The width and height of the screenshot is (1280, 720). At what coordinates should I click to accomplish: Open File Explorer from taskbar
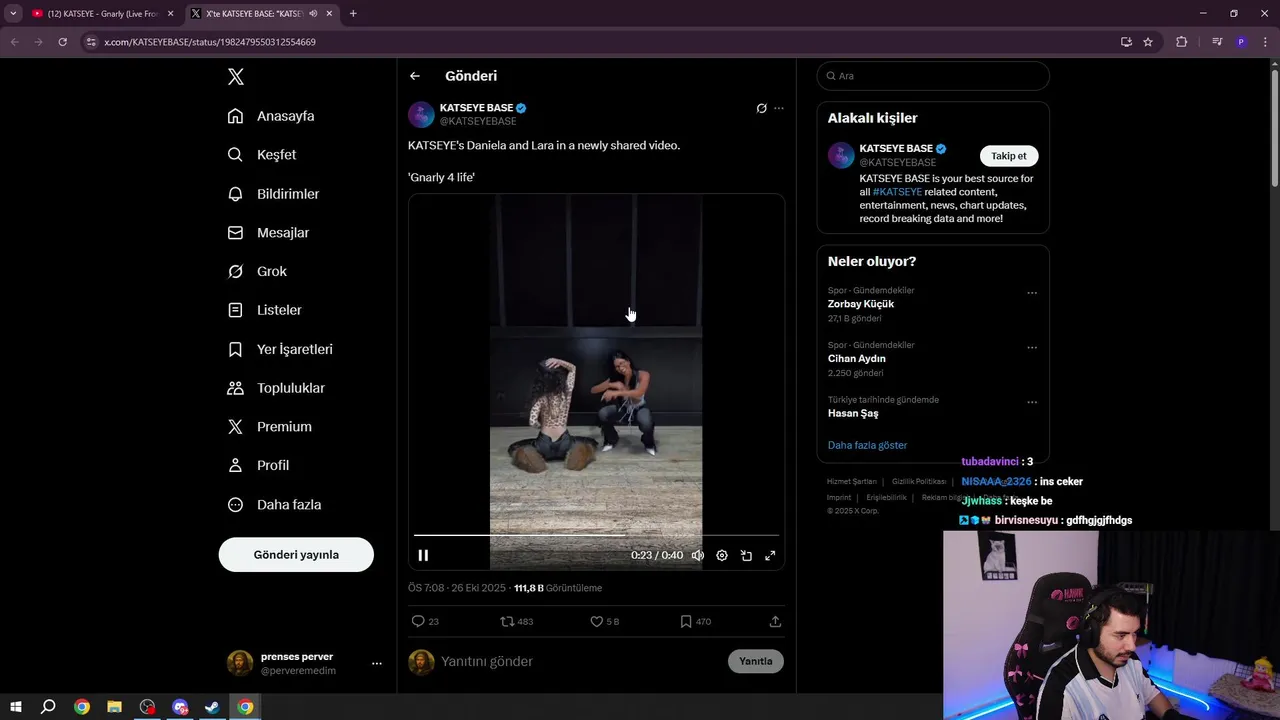click(x=114, y=707)
